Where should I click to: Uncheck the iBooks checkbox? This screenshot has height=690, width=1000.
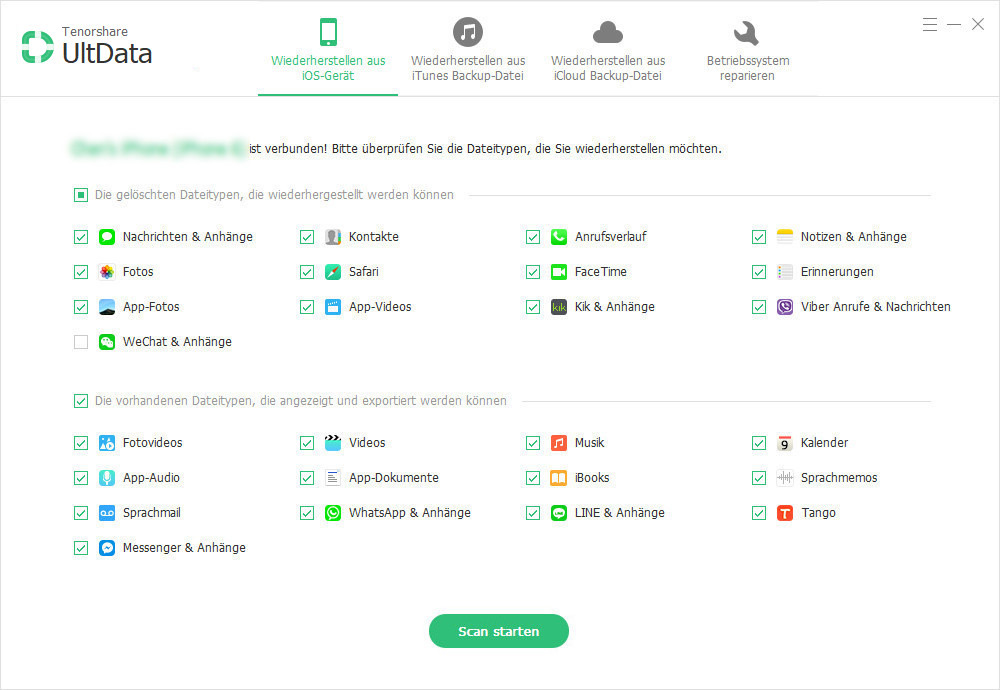[x=533, y=478]
